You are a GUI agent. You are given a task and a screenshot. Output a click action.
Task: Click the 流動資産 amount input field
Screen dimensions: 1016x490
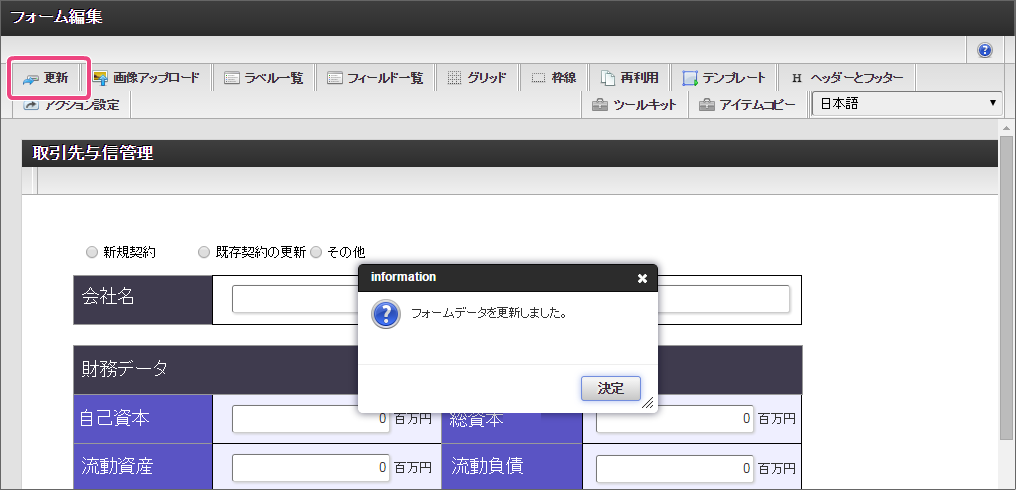[311, 467]
